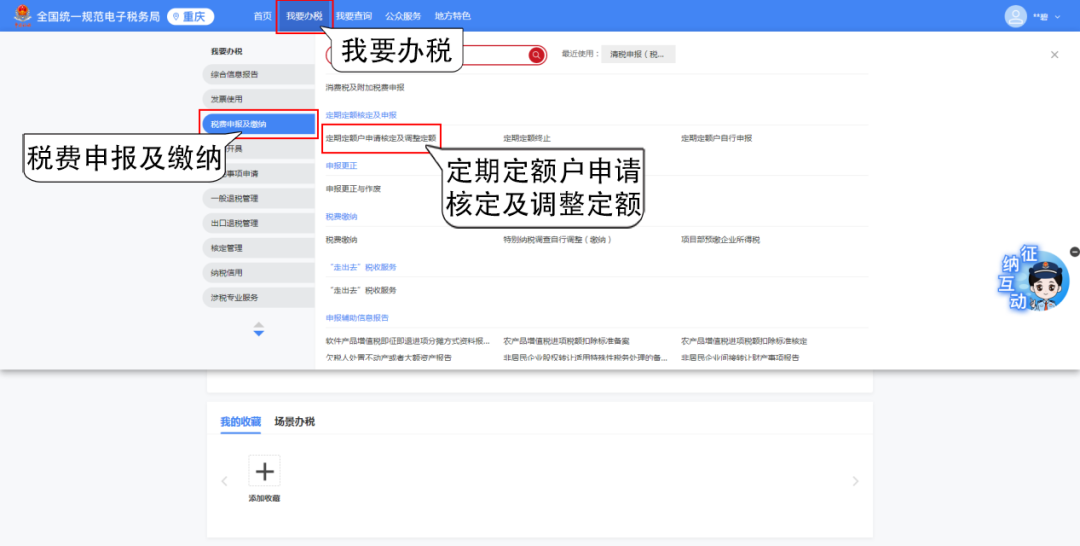Screen dimensions: 1080x546
Task: Select 涉税专业服务 in the sidebar
Action: [x=258, y=297]
